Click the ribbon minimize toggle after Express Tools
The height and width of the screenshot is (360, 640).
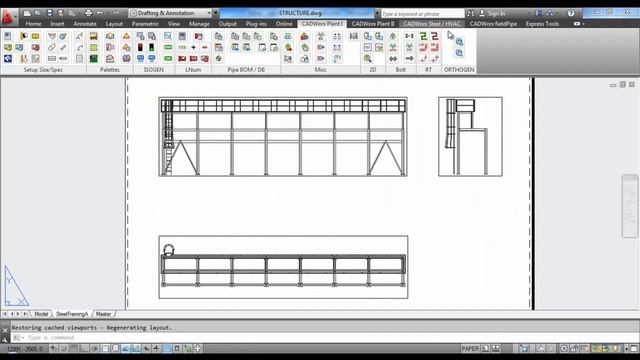click(x=577, y=24)
